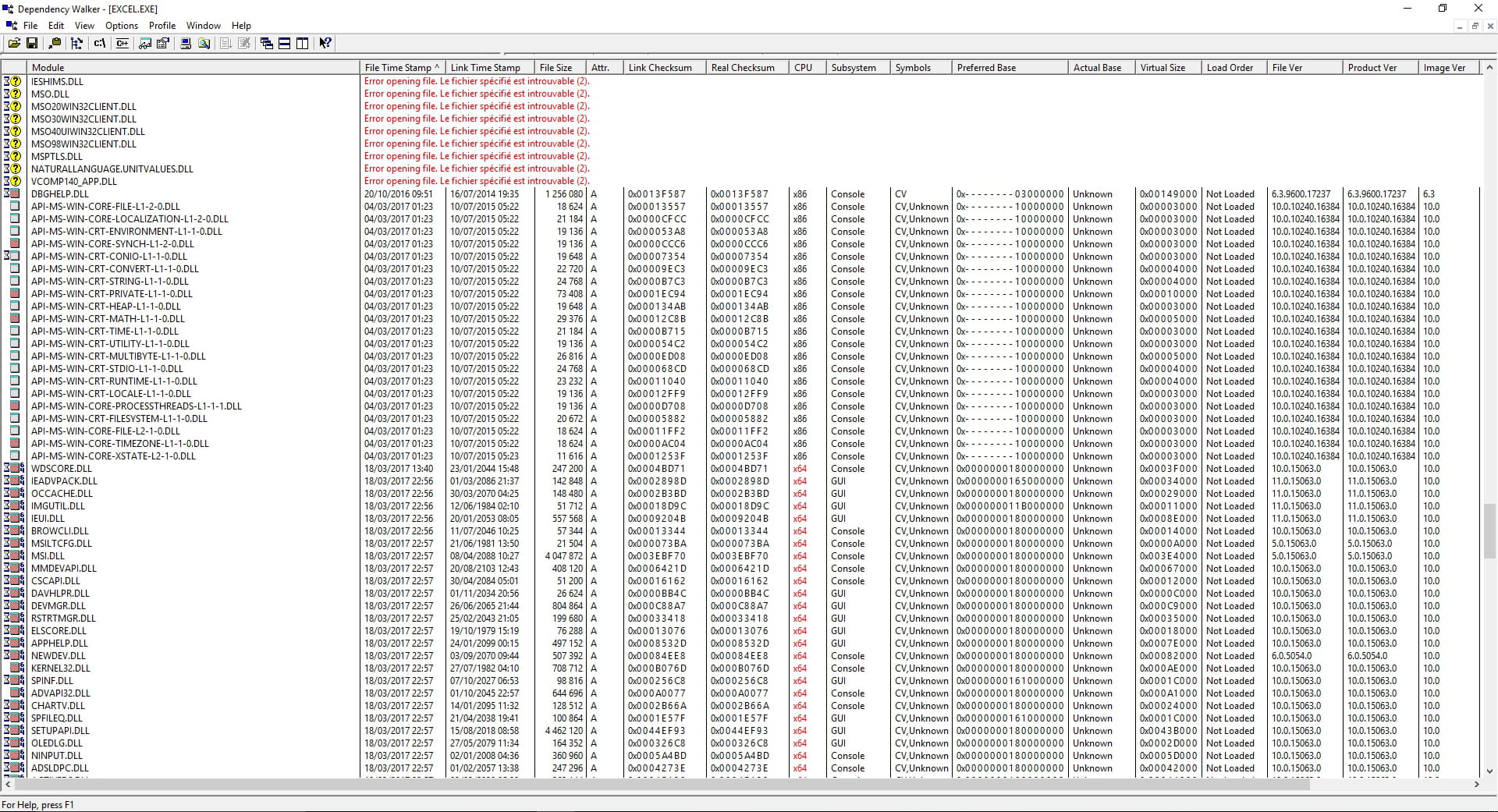Toggle Undecorate C++ Functions toolbar icon
This screenshot has height=812, width=1498.
tap(122, 44)
